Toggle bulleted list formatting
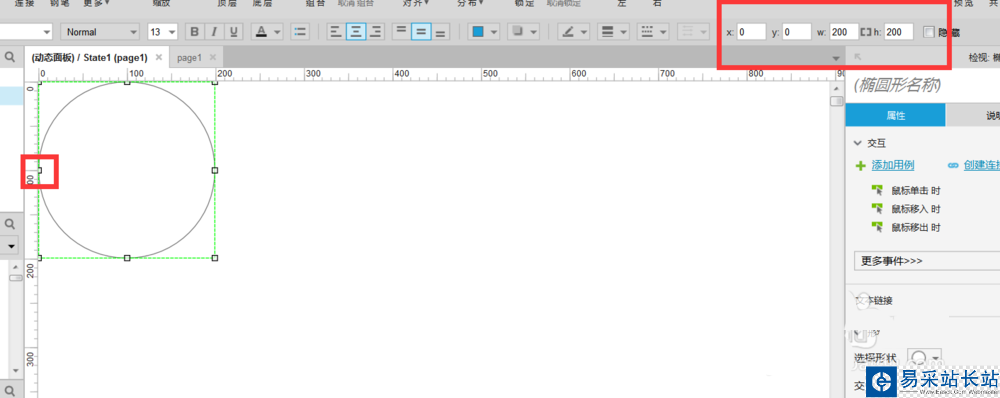 [x=300, y=32]
